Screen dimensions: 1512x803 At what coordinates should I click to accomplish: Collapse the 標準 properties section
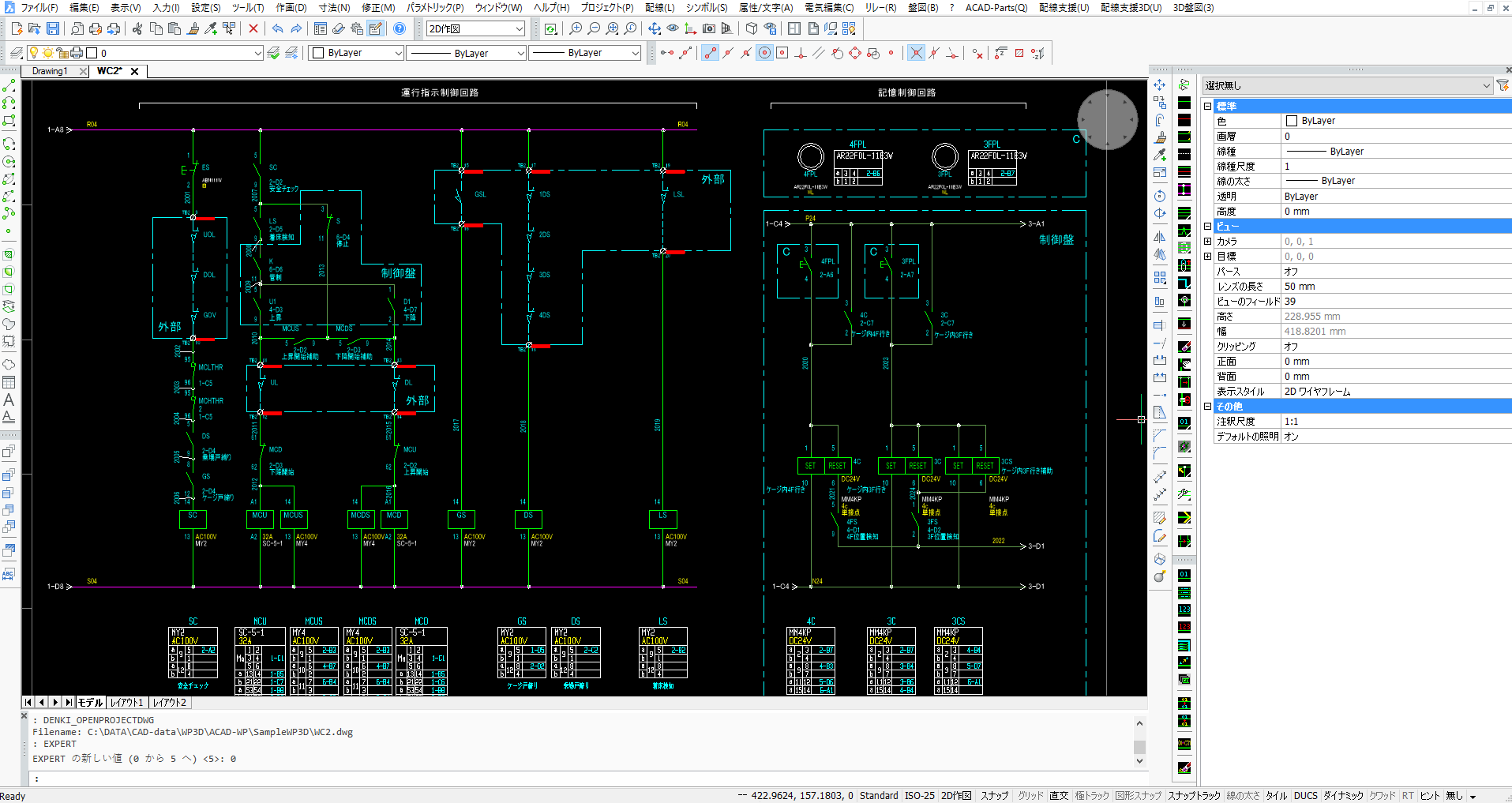pos(1207,106)
